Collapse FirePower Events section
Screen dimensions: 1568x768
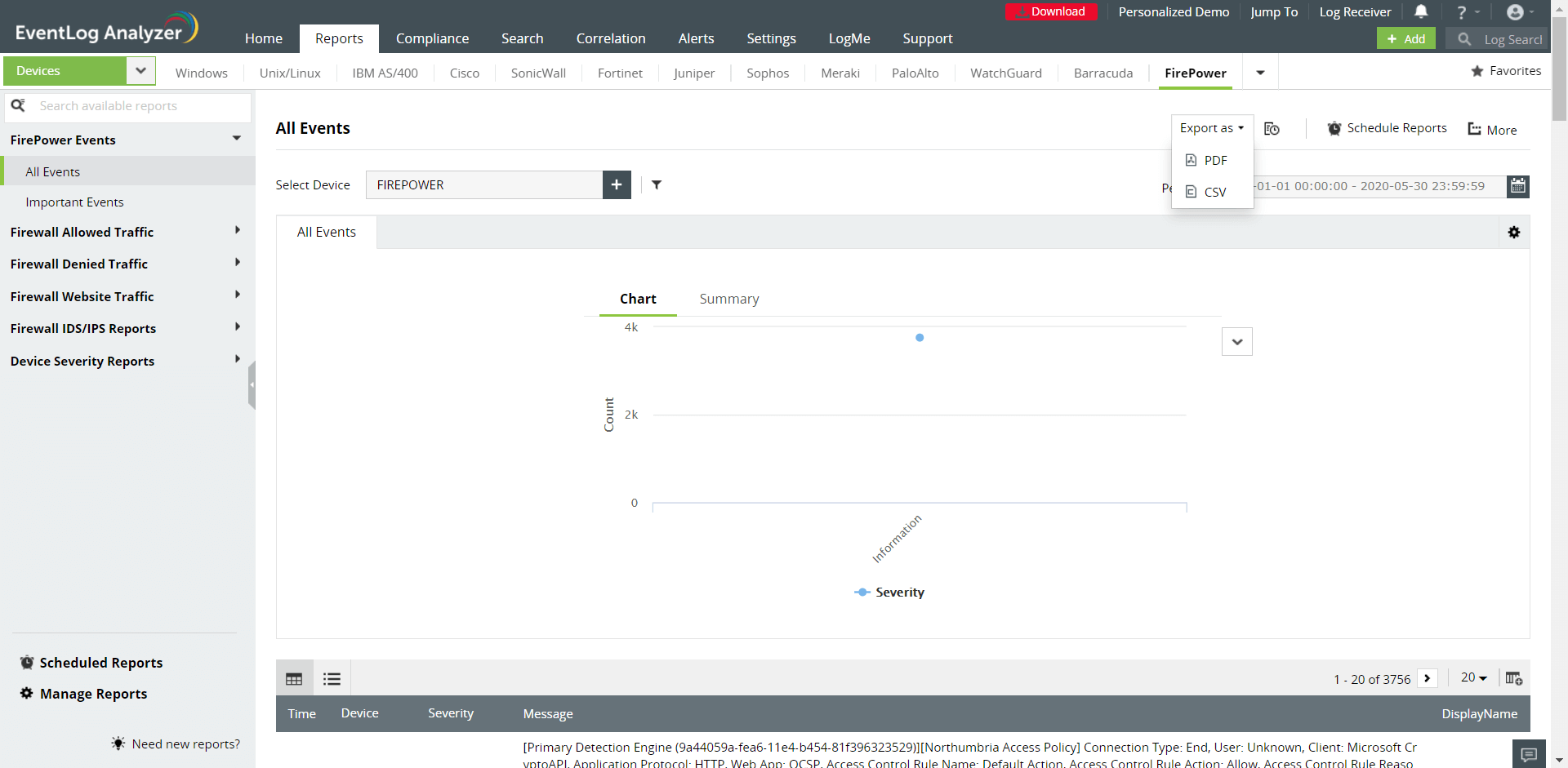click(237, 139)
